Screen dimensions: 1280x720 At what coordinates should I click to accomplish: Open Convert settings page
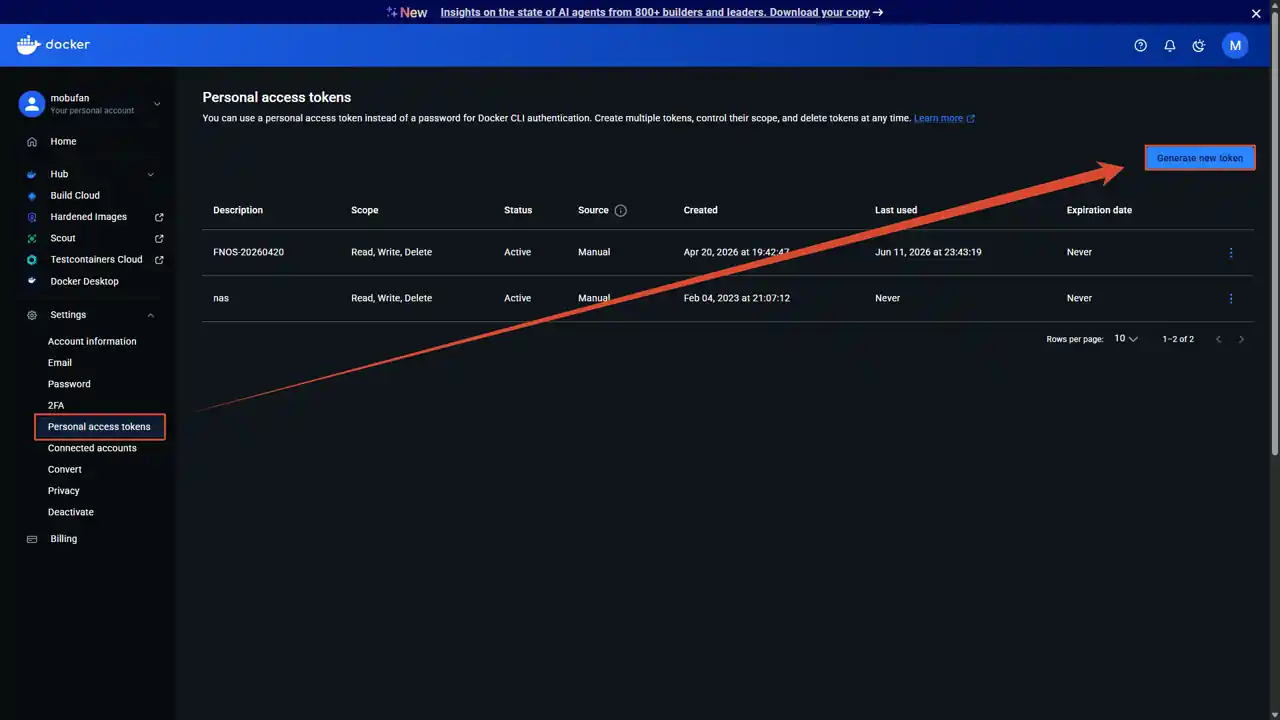pyautogui.click(x=65, y=469)
